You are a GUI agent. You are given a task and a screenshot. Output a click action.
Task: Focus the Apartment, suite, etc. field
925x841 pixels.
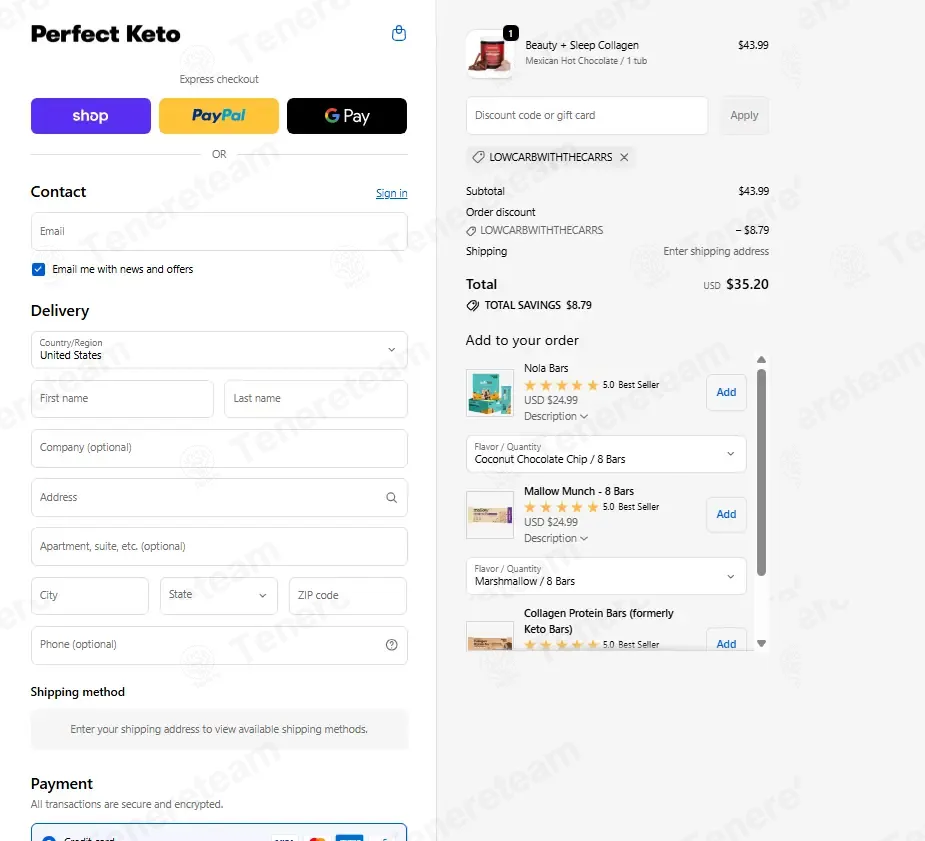[x=219, y=546]
